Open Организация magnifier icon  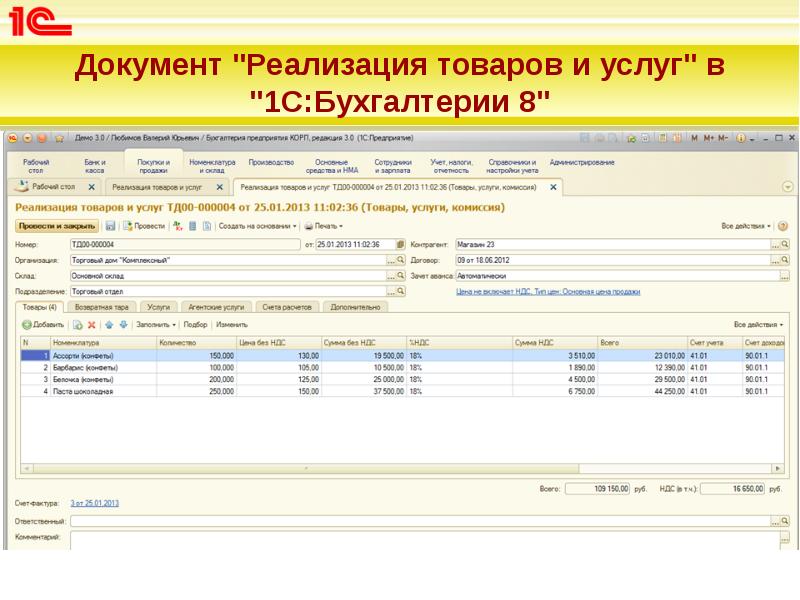pos(401,260)
